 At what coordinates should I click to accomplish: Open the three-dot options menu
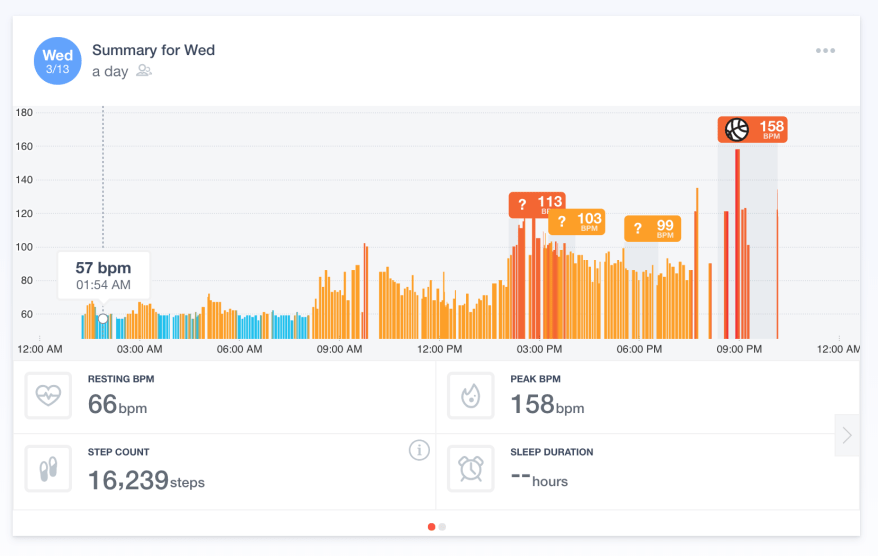click(825, 51)
